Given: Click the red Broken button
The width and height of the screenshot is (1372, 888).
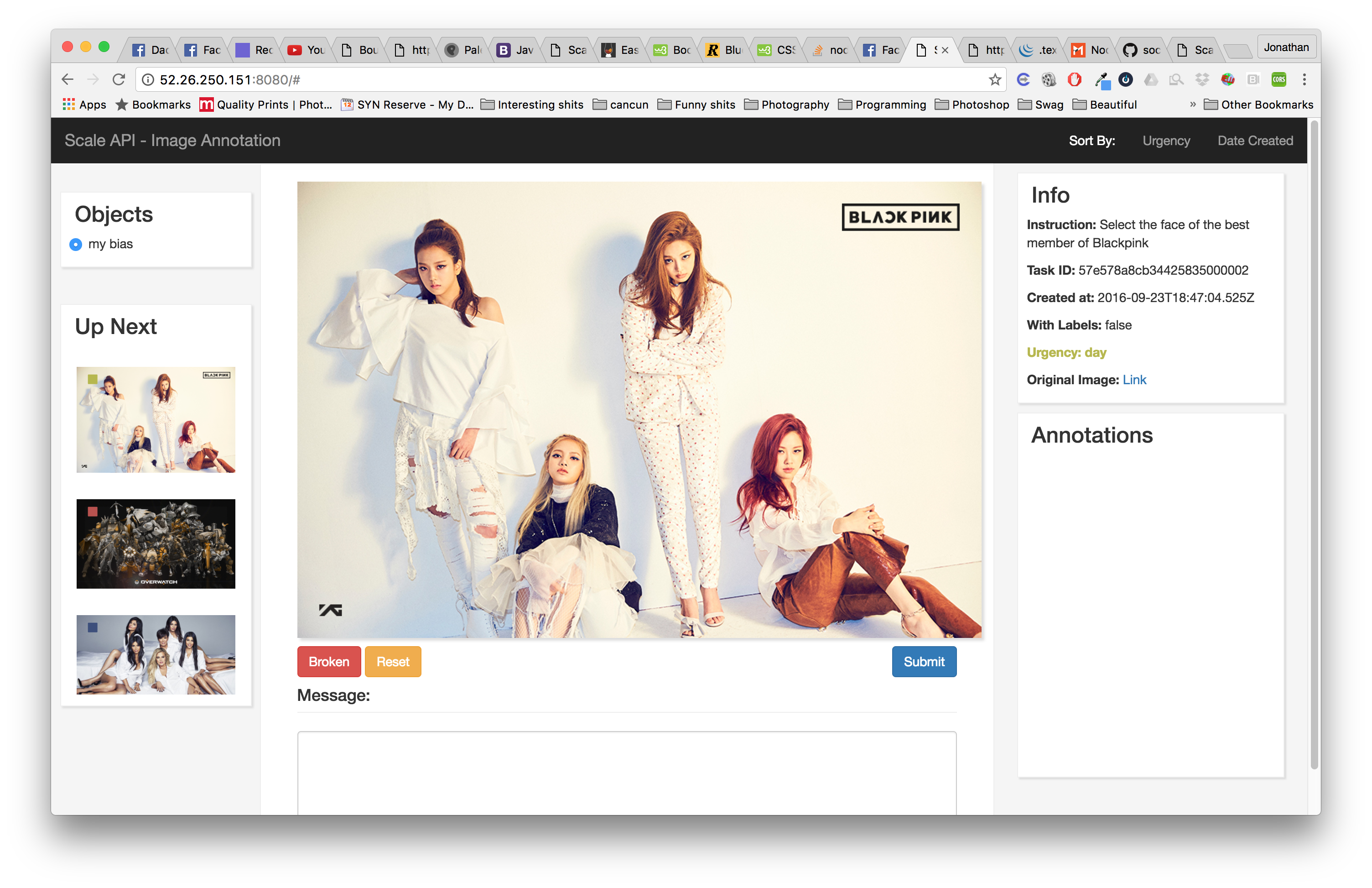Looking at the screenshot, I should (328, 661).
